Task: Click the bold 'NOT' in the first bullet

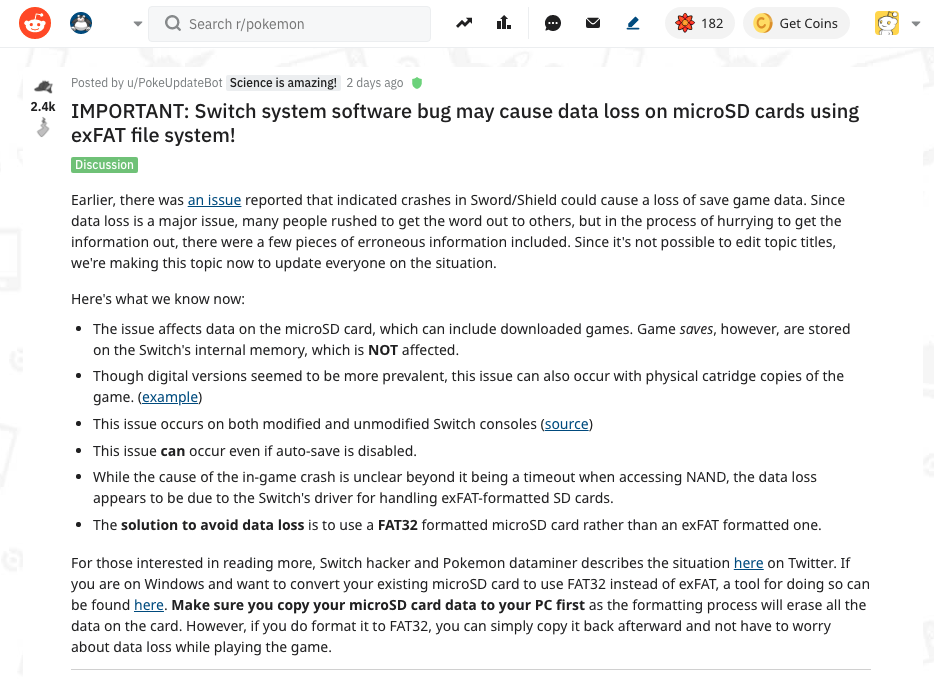Action: [x=382, y=350]
